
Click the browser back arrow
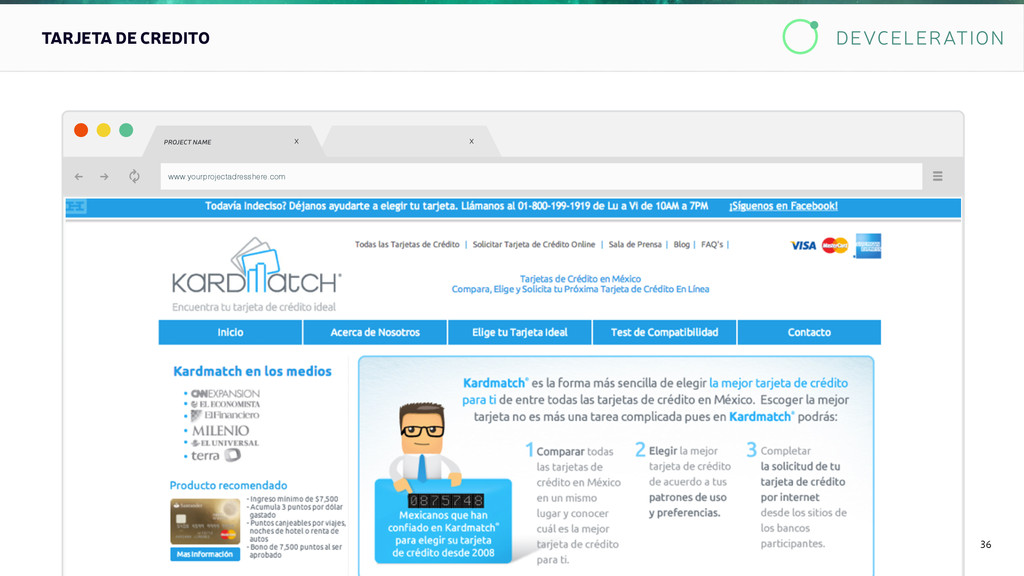[78, 176]
